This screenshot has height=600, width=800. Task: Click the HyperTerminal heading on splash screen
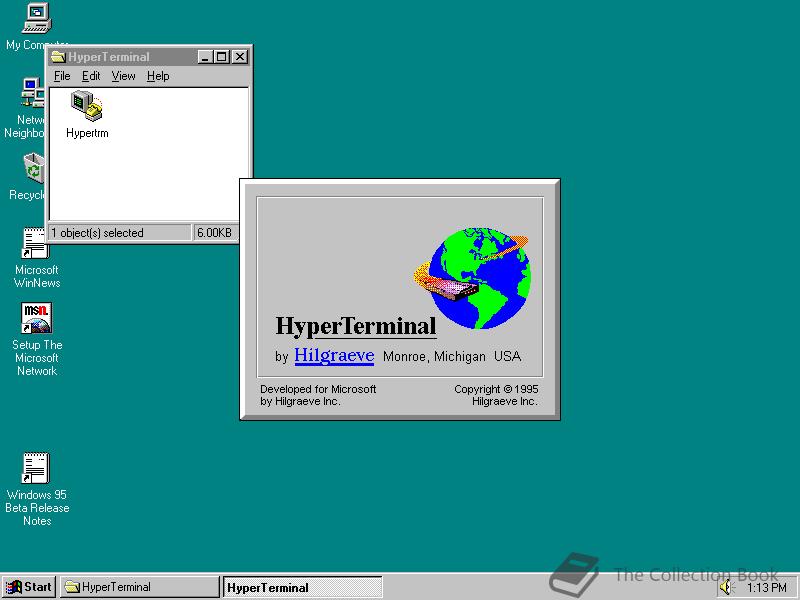pyautogui.click(x=356, y=326)
